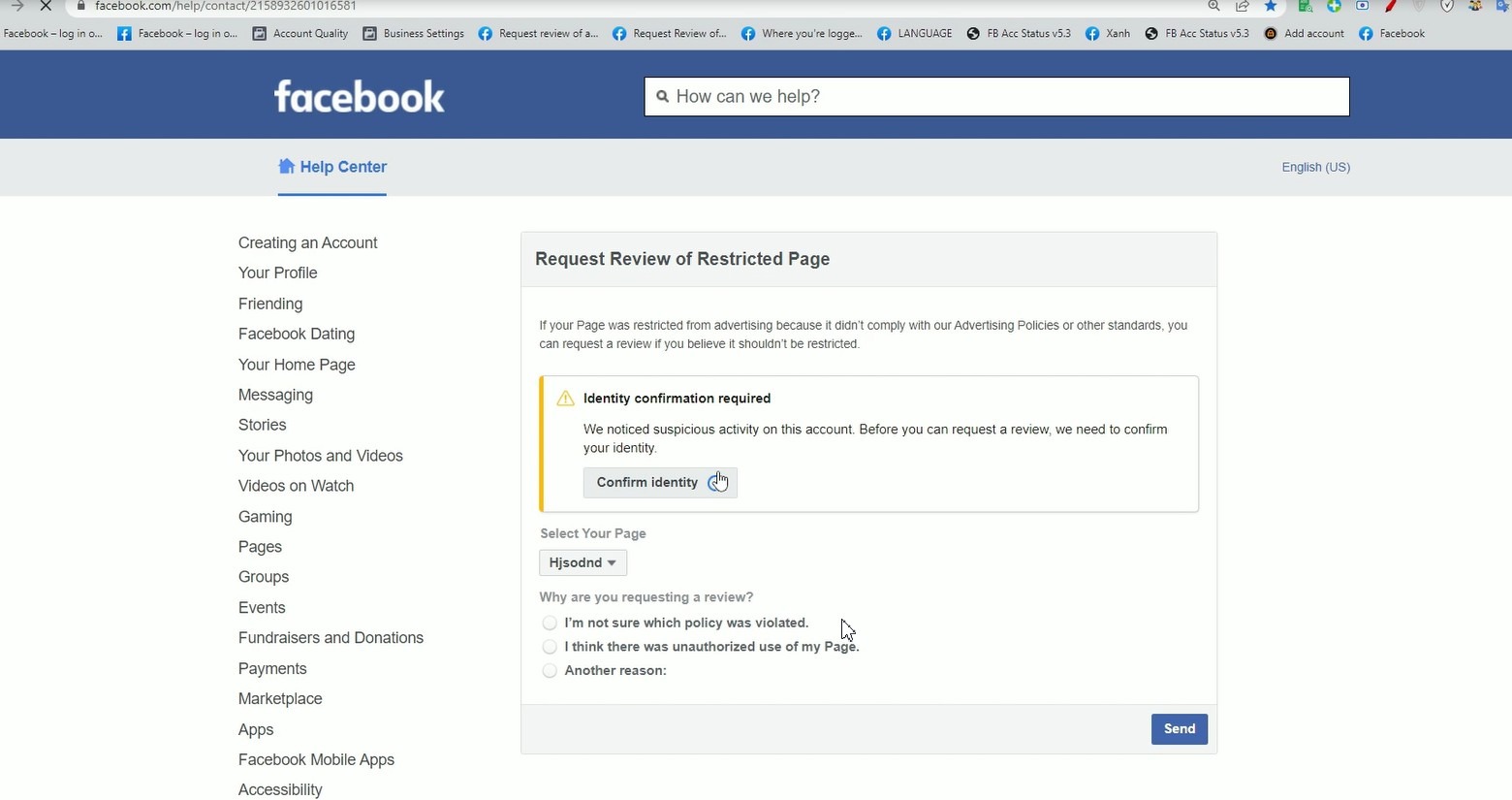
Task: Open the Pages help topic
Action: (x=260, y=547)
